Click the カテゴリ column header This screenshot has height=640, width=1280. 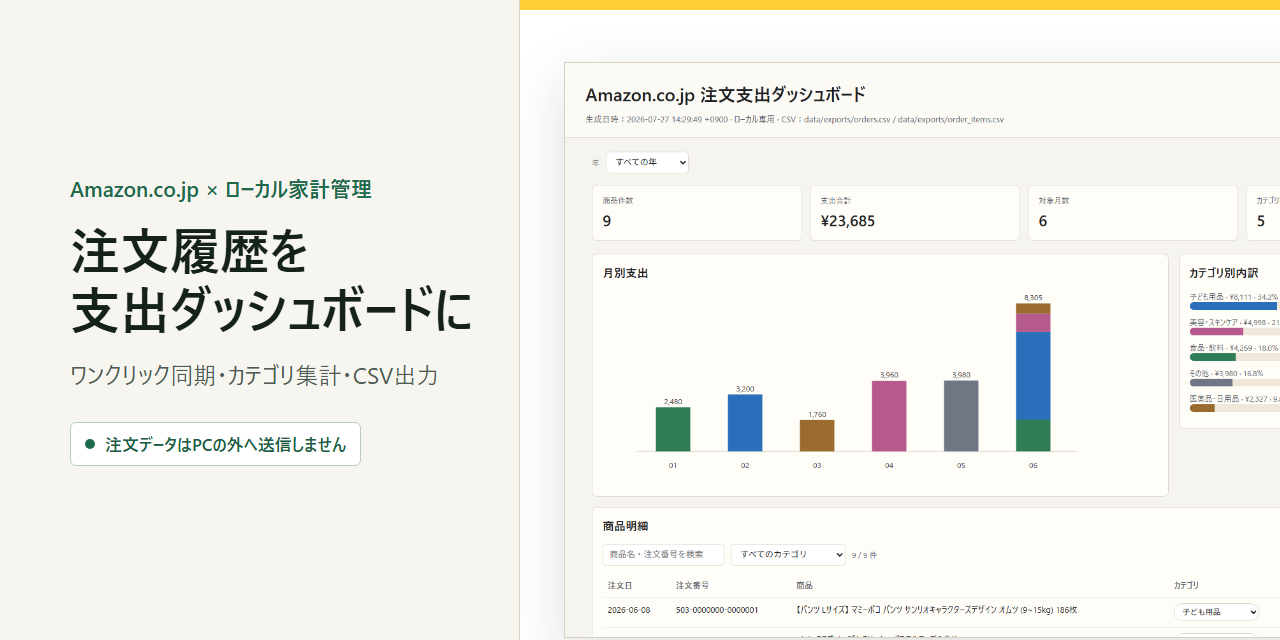click(x=1186, y=585)
